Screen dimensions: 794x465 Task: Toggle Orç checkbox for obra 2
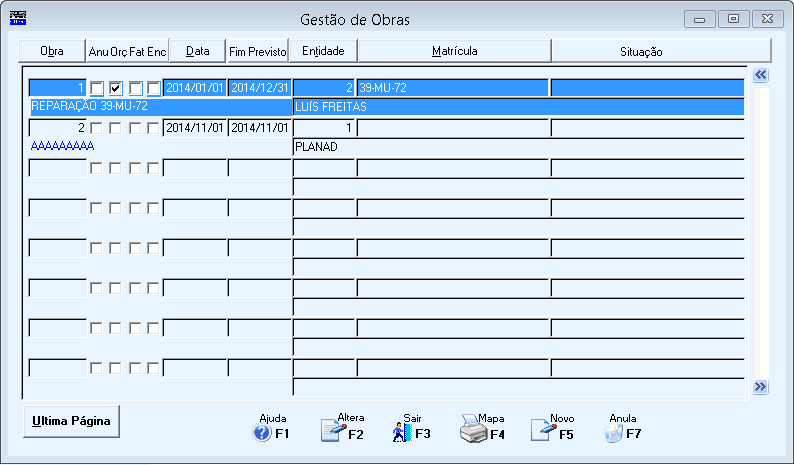tap(115, 128)
